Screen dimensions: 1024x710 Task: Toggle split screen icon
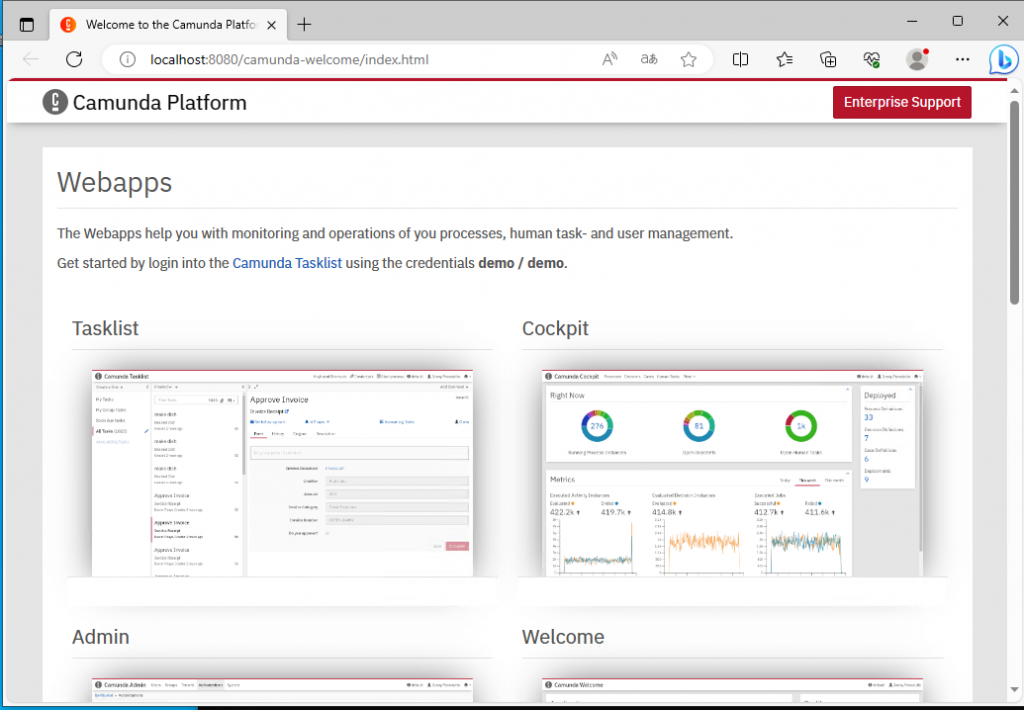pos(741,59)
